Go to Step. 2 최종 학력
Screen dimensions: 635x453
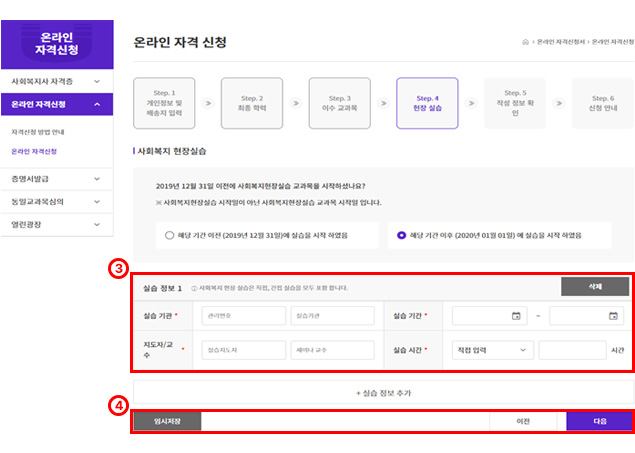252,103
